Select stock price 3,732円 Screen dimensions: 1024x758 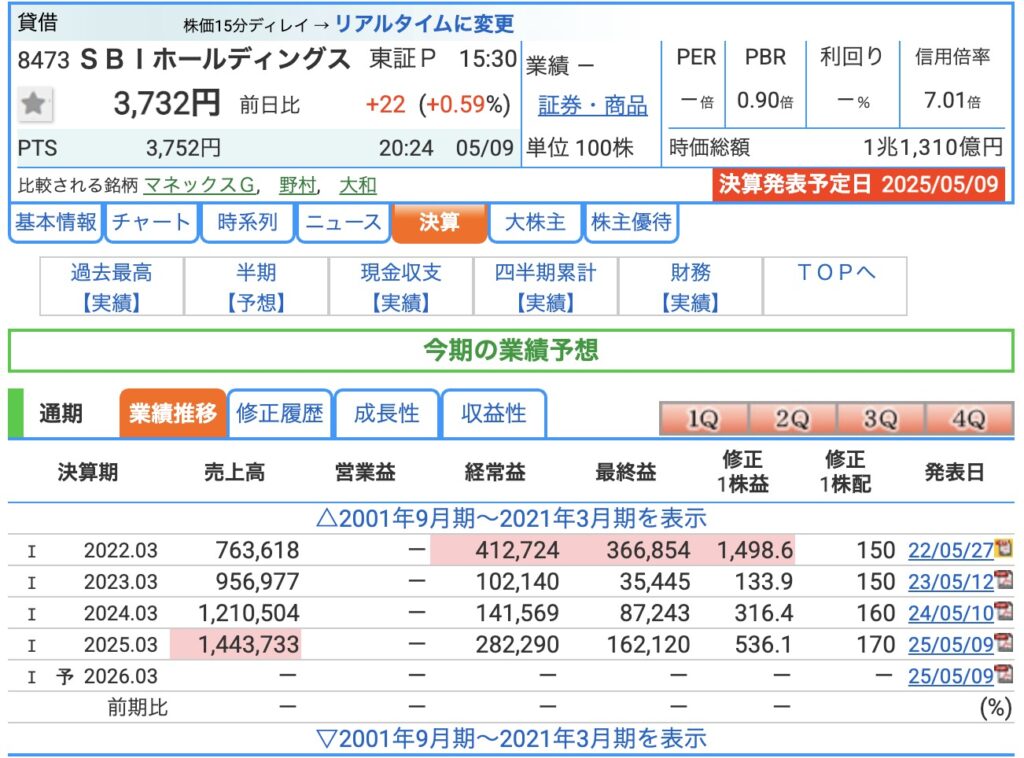[x=167, y=104]
